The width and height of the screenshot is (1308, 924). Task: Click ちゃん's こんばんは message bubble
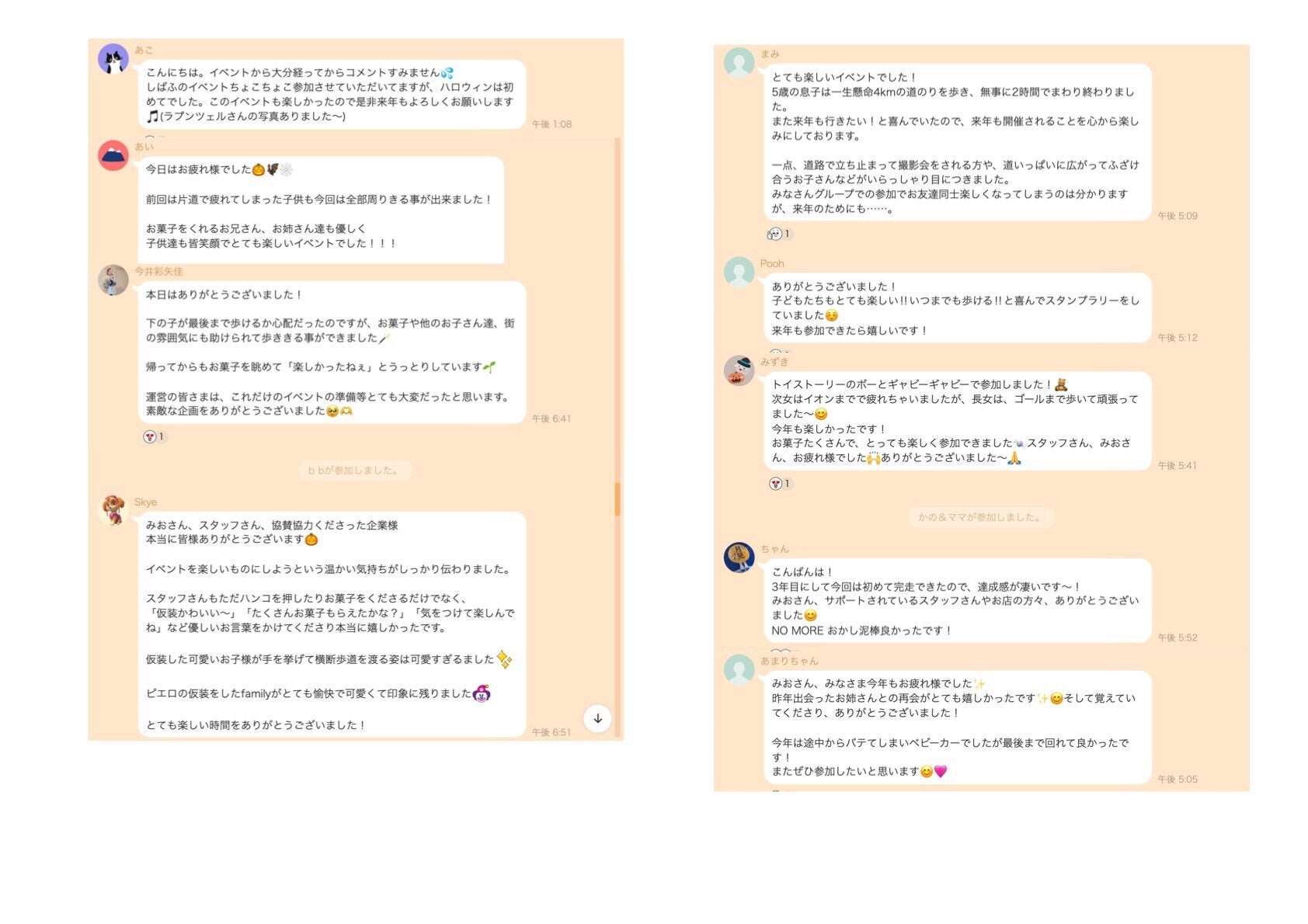click(x=957, y=601)
